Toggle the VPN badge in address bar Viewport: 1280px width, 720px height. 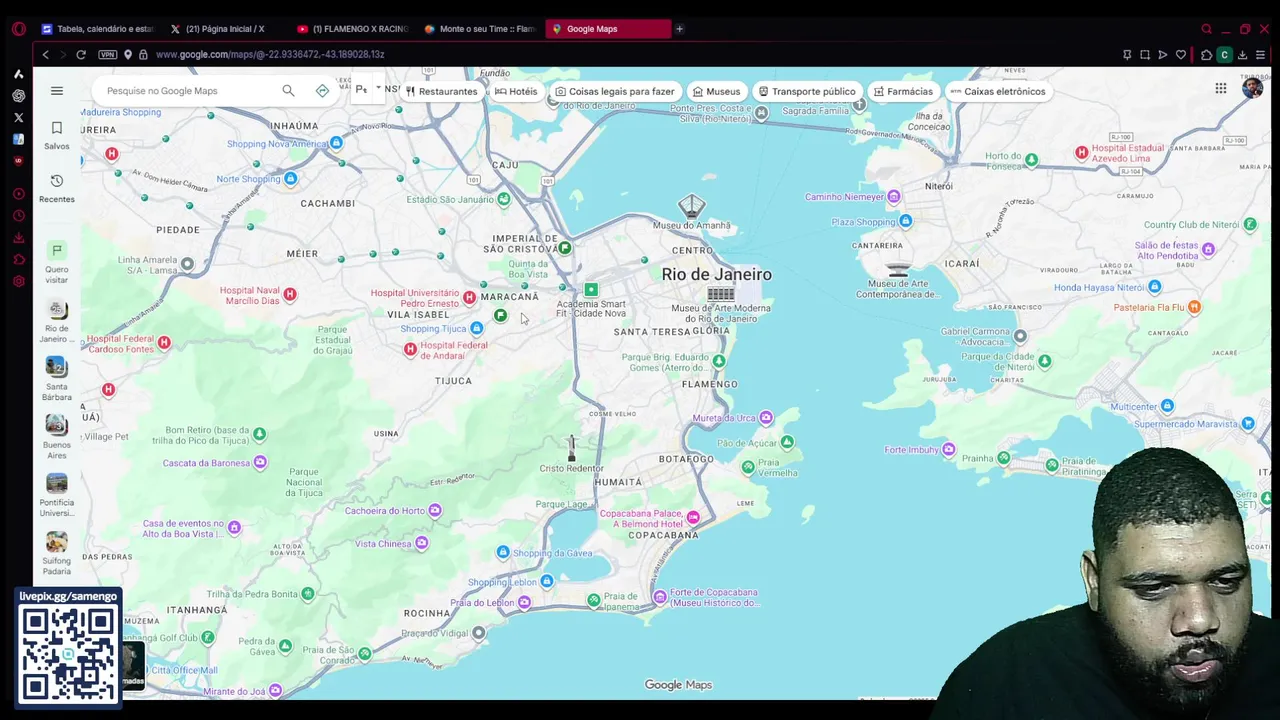pyautogui.click(x=108, y=54)
